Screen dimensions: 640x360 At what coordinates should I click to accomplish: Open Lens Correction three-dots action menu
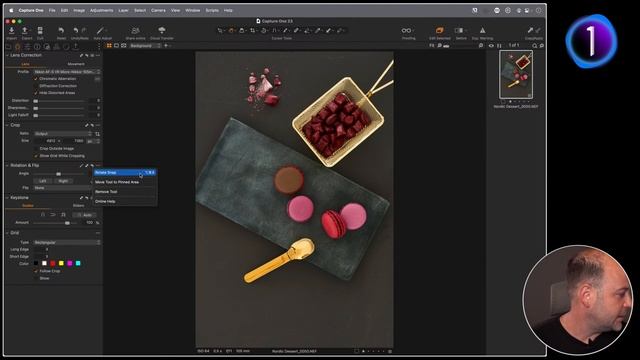[98, 55]
